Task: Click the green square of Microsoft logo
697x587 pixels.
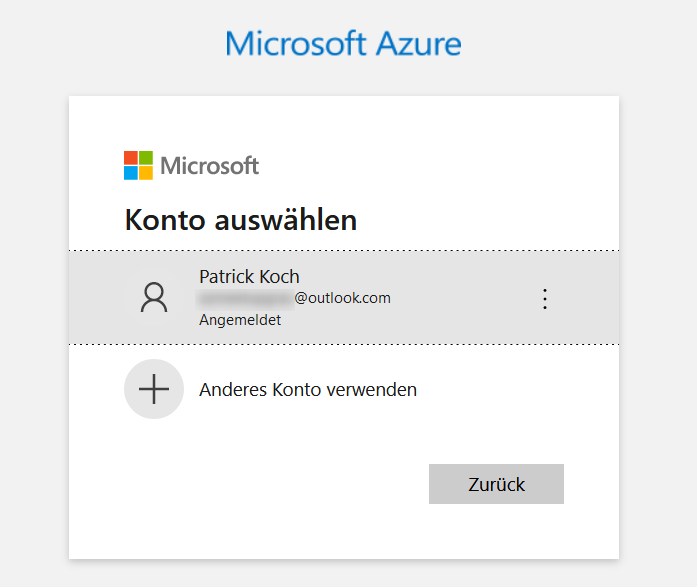Action: pos(146,158)
